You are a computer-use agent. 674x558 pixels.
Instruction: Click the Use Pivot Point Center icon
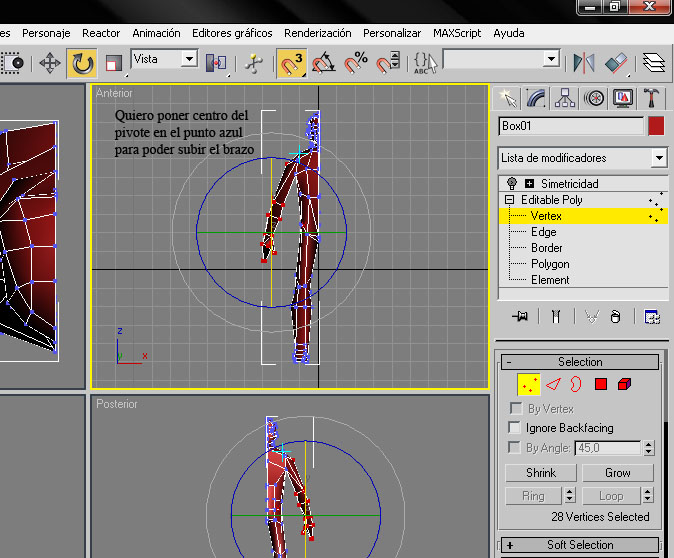coord(216,63)
